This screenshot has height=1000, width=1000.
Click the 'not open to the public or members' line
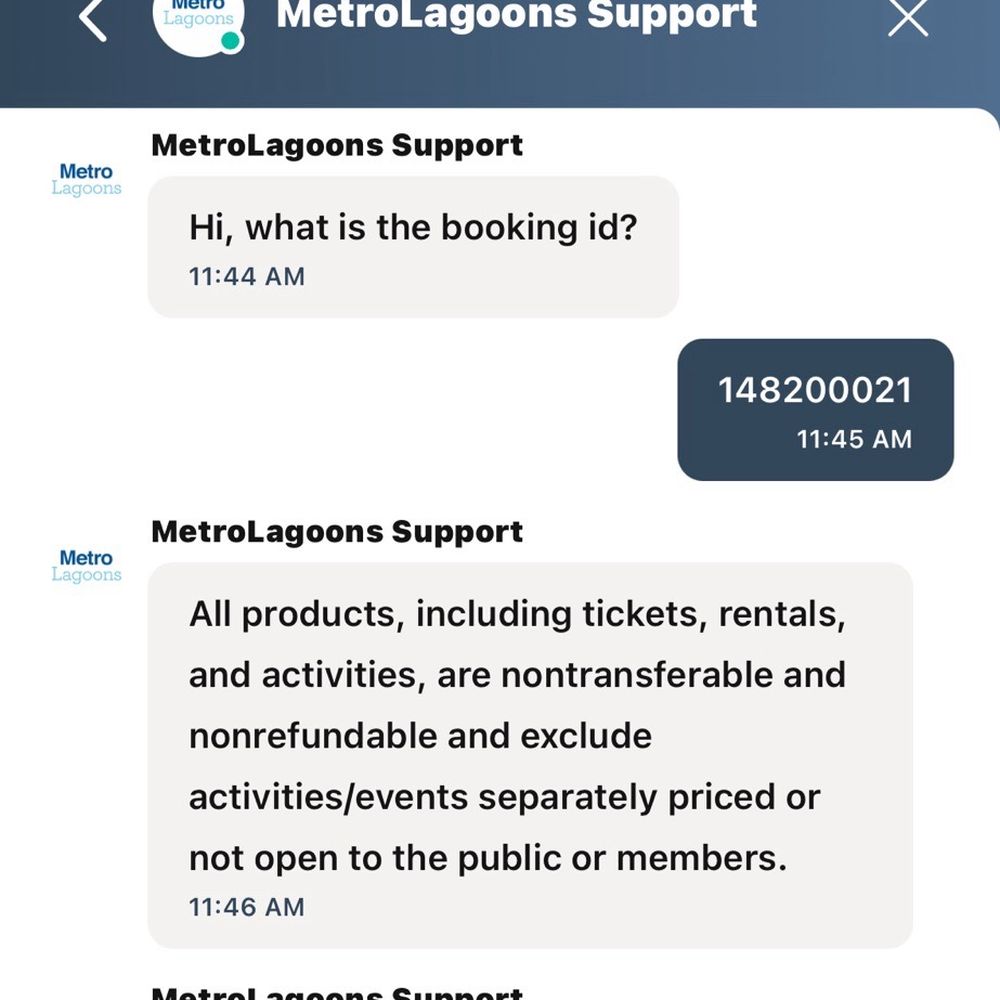point(488,858)
